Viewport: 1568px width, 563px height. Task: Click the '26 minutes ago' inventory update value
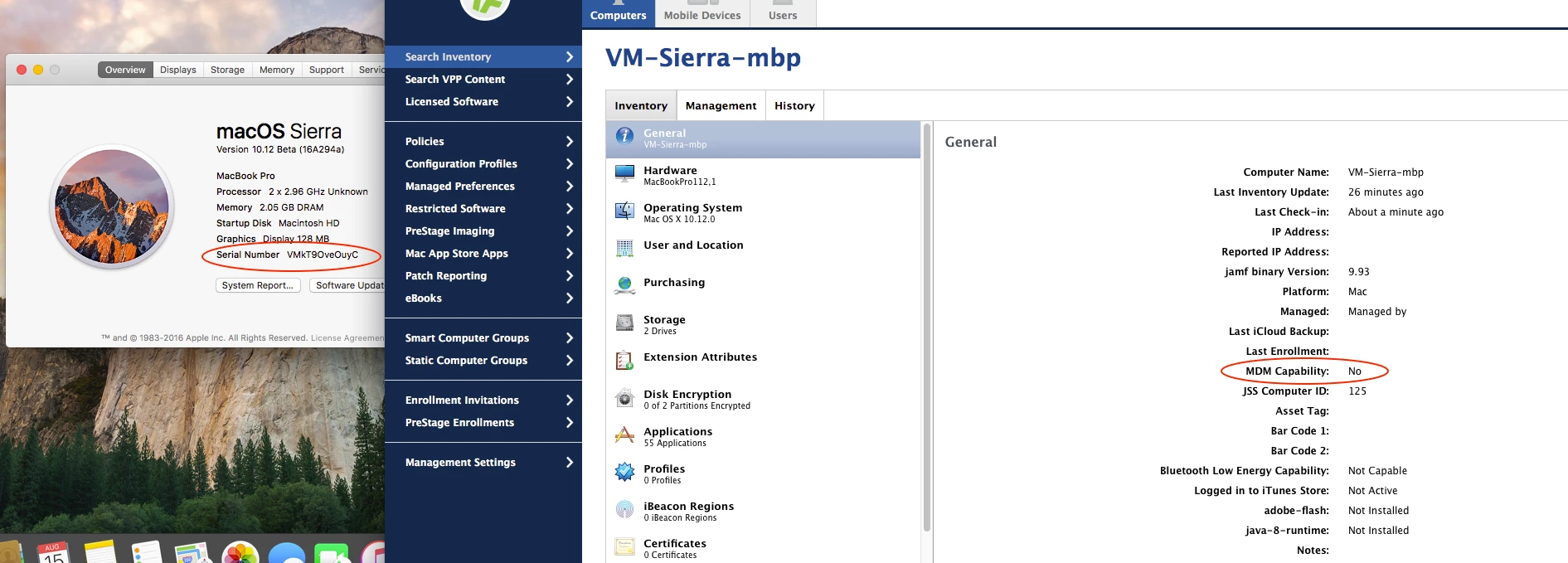(x=1386, y=192)
